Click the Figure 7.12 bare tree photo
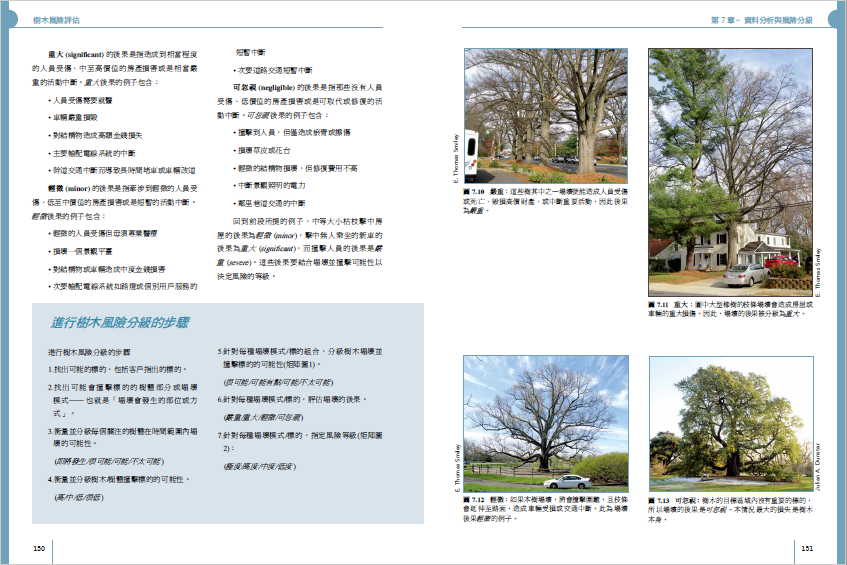The height and width of the screenshot is (565, 847). (546, 423)
